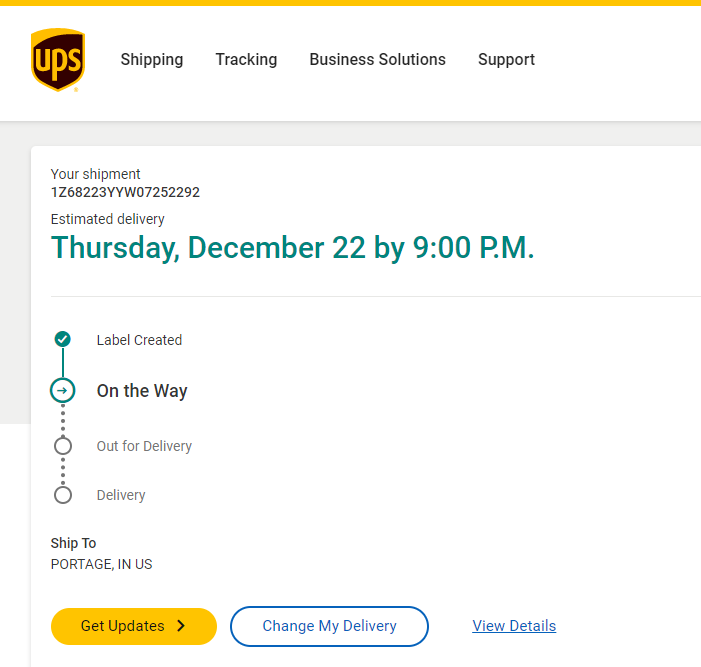Click the chevron arrow on Get Updates
Image resolution: width=701 pixels, height=667 pixels.
(x=181, y=626)
